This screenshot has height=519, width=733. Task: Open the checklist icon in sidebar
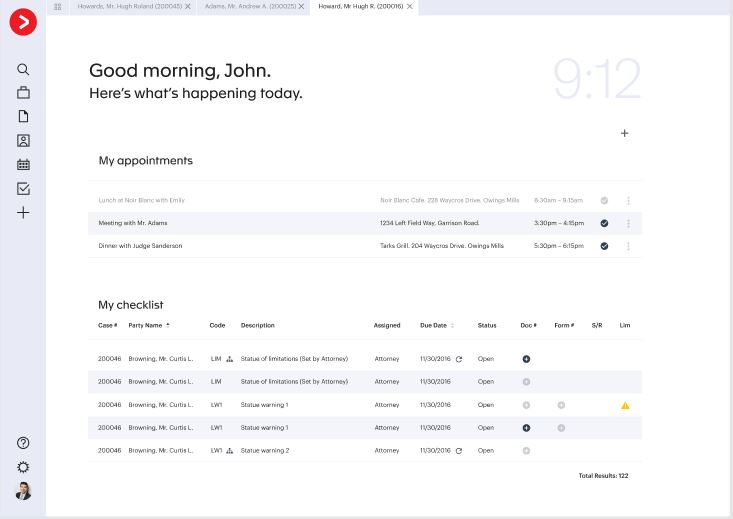click(x=23, y=188)
